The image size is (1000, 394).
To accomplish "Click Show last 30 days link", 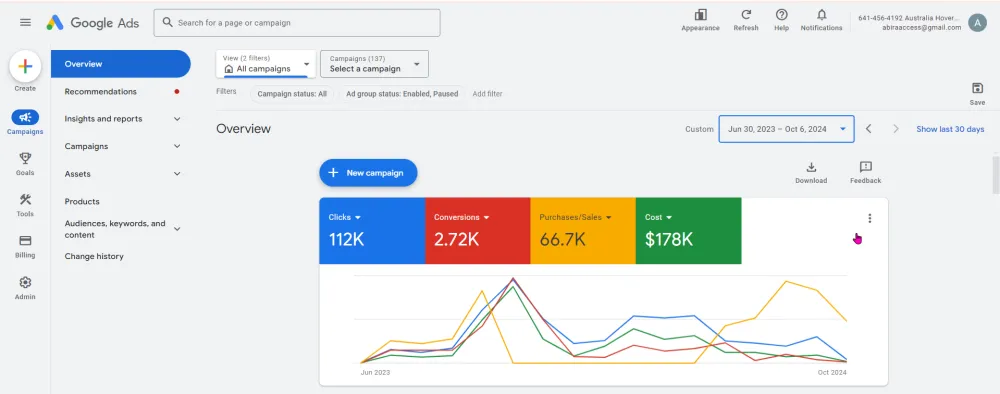I will pos(950,129).
